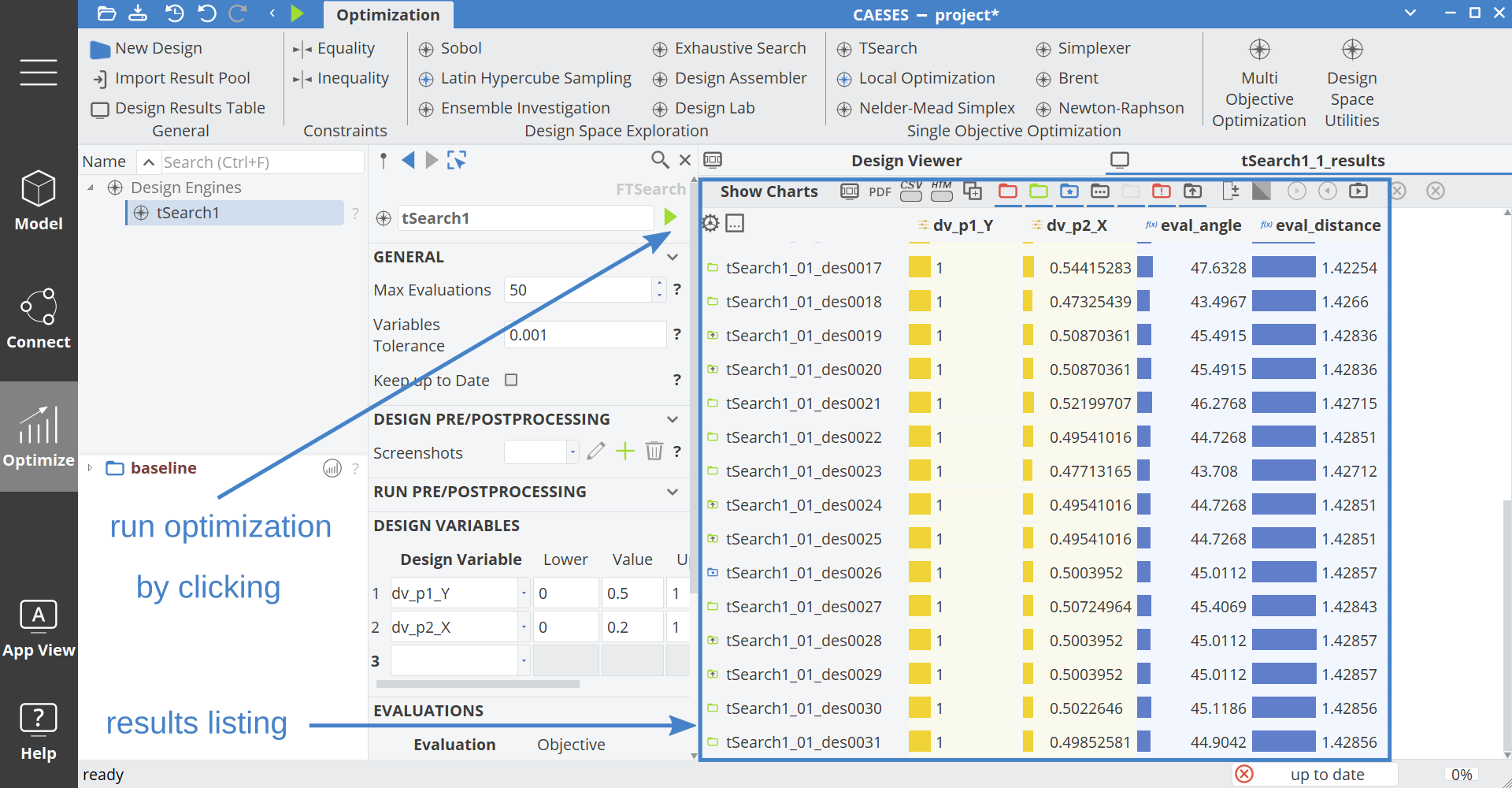This screenshot has width=1512, height=788.
Task: Save project using the title bar download icon
Action: click(x=138, y=13)
